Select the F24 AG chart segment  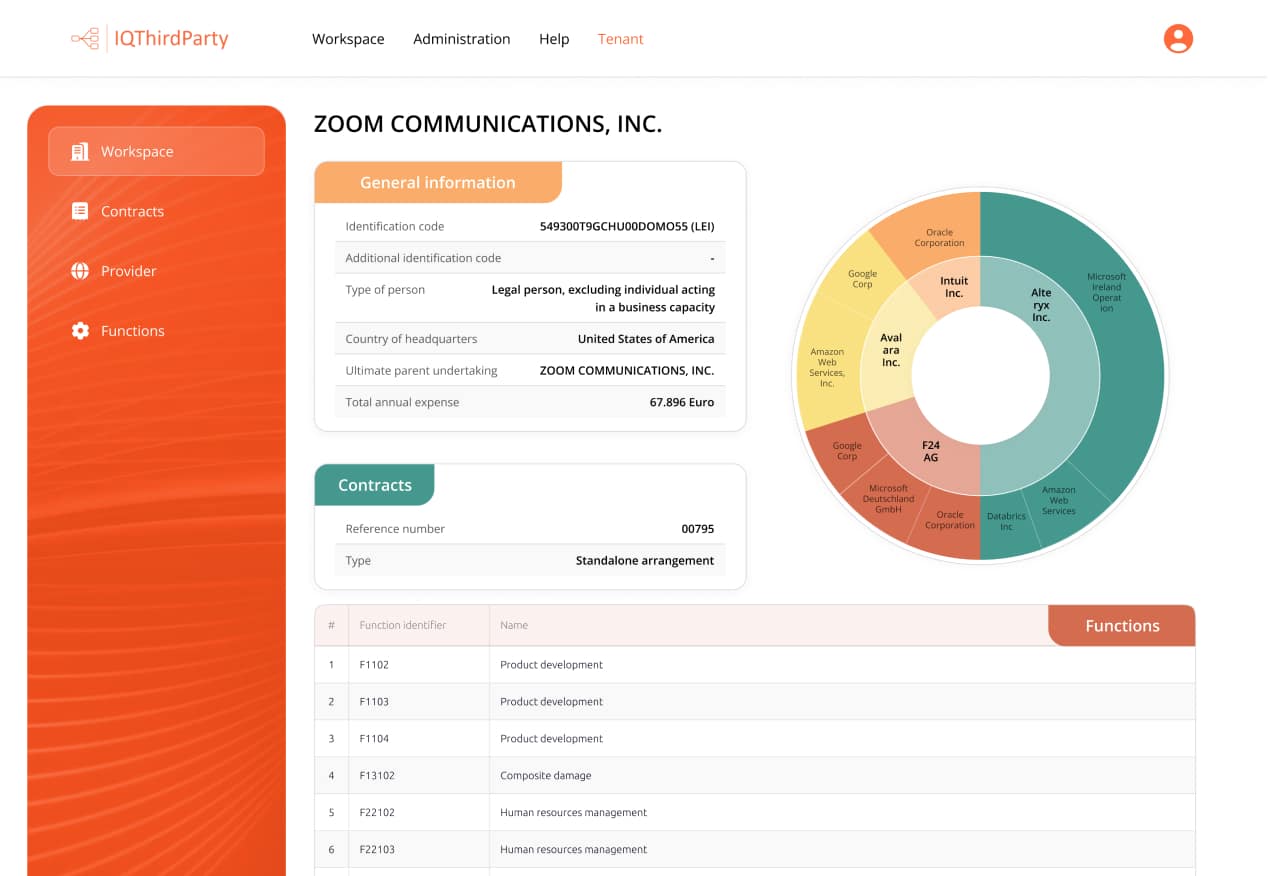(x=931, y=451)
